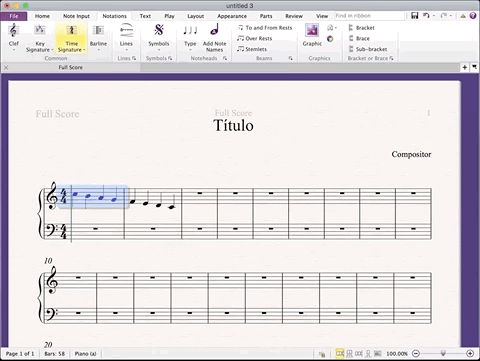Open the File tab
The width and height of the screenshot is (480, 361).
point(14,16)
